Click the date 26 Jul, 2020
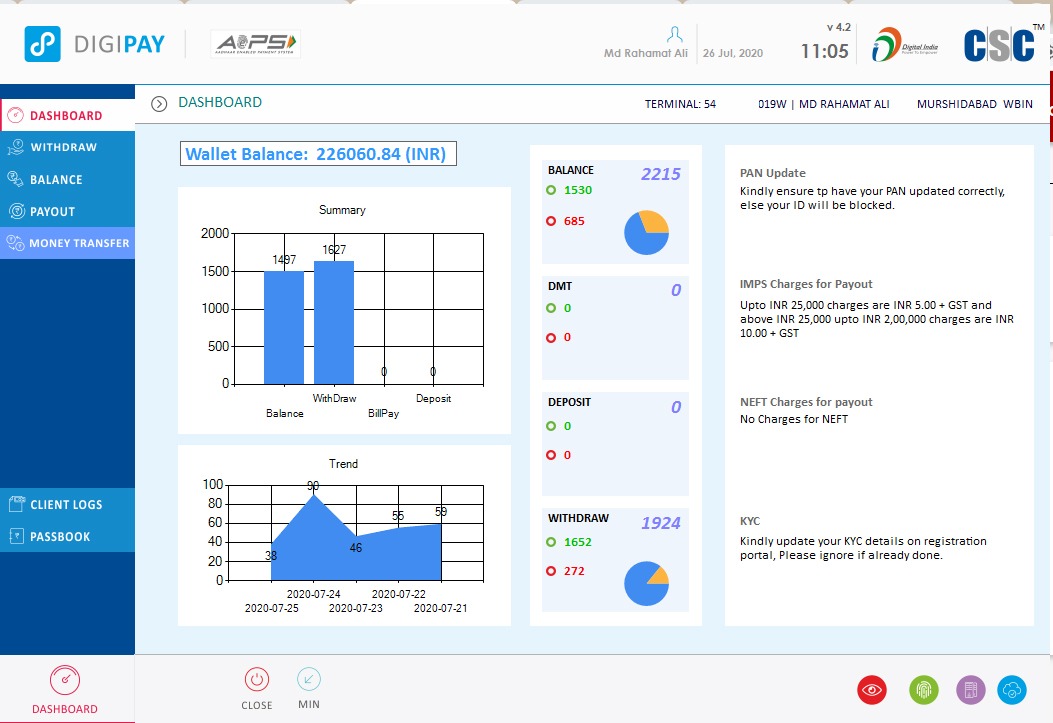Image resolution: width=1053 pixels, height=723 pixels. (733, 53)
